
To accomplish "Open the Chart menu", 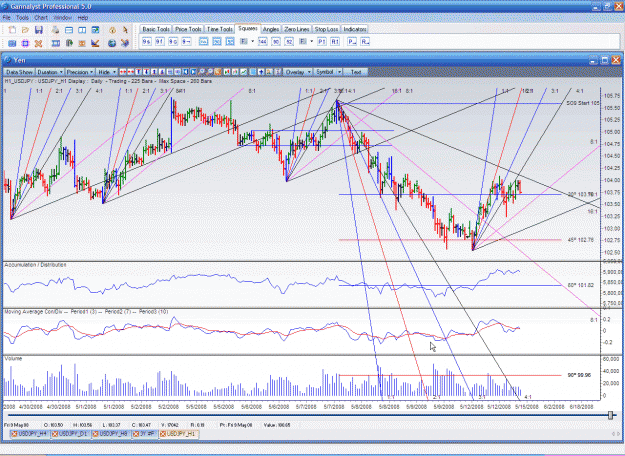I will click(x=41, y=18).
